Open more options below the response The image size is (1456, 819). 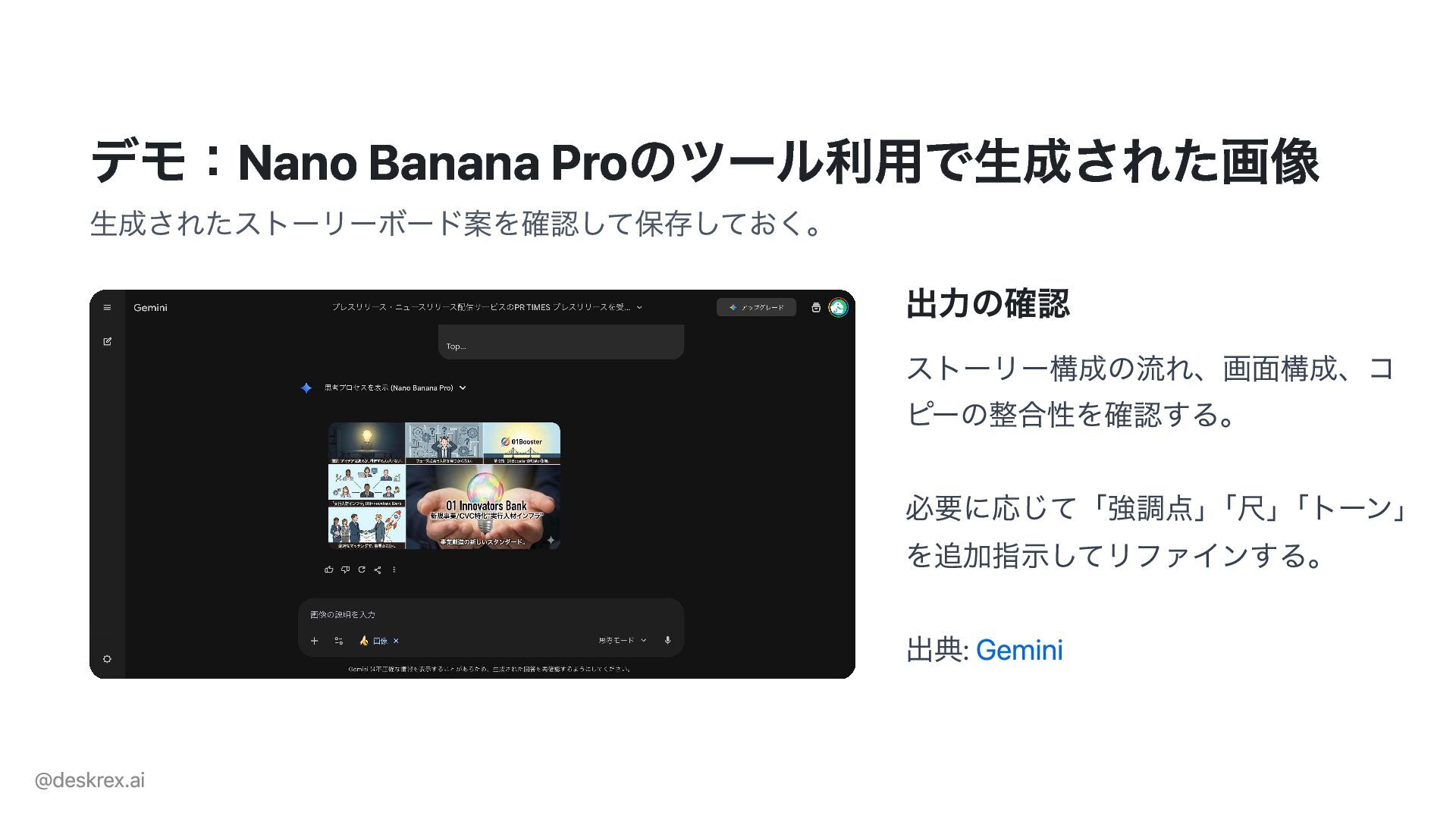(x=394, y=570)
